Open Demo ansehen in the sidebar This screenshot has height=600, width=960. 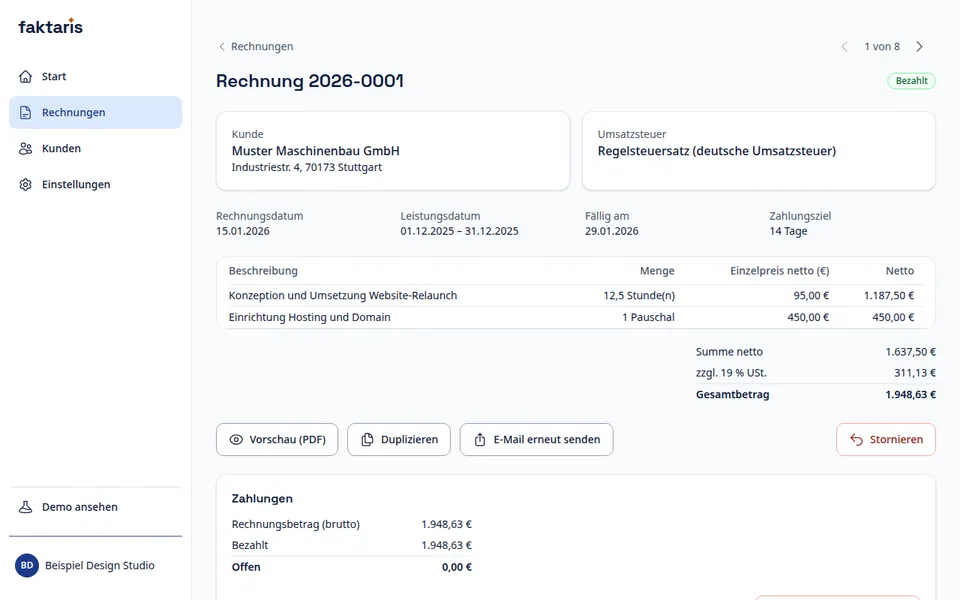point(96,507)
